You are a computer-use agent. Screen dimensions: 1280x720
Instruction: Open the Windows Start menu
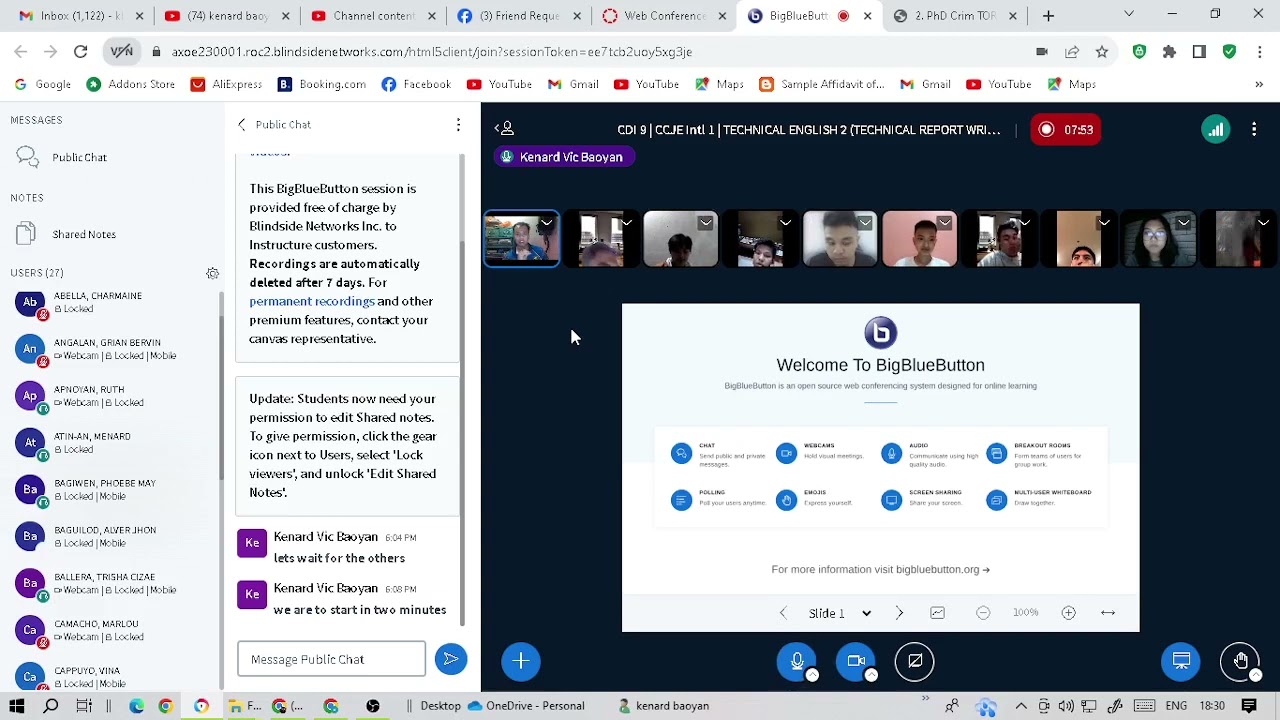pyautogui.click(x=18, y=706)
